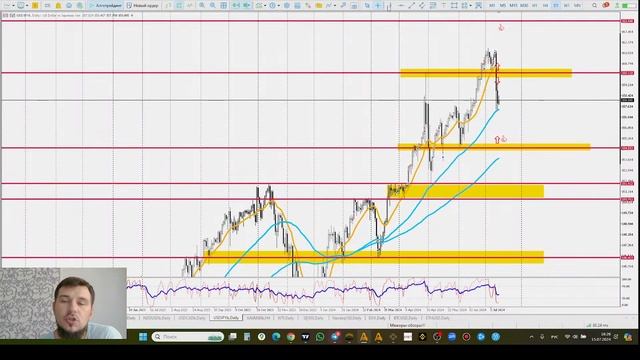Image resolution: width=640 pixels, height=360 pixels.
Task: Toggle chart shift from right border
Action: (x=247, y=6)
